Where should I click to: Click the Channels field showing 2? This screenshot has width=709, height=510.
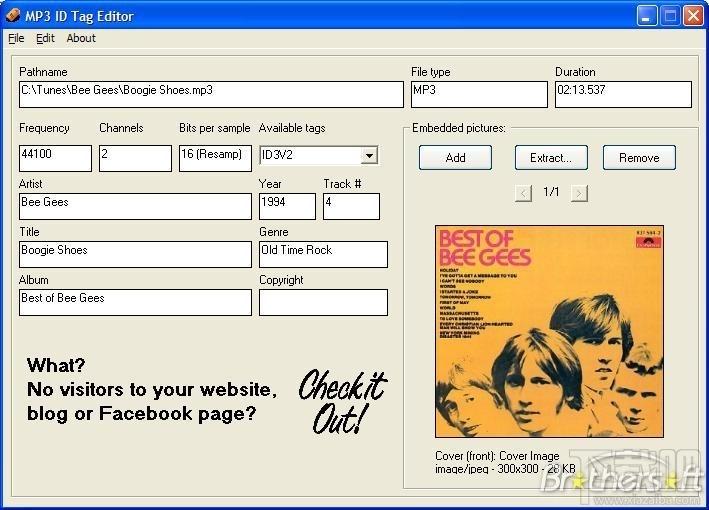click(135, 158)
